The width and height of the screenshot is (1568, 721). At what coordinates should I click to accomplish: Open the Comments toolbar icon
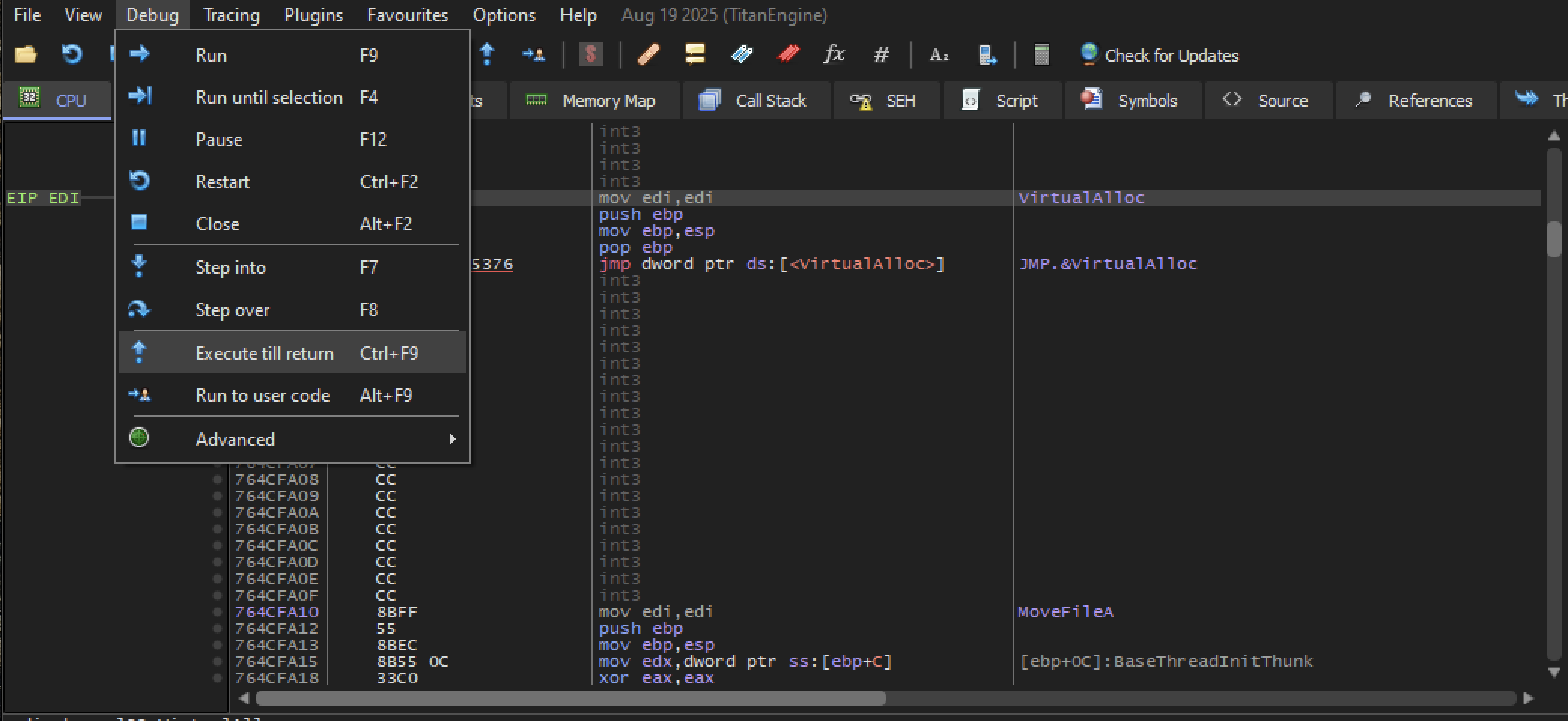tap(694, 54)
